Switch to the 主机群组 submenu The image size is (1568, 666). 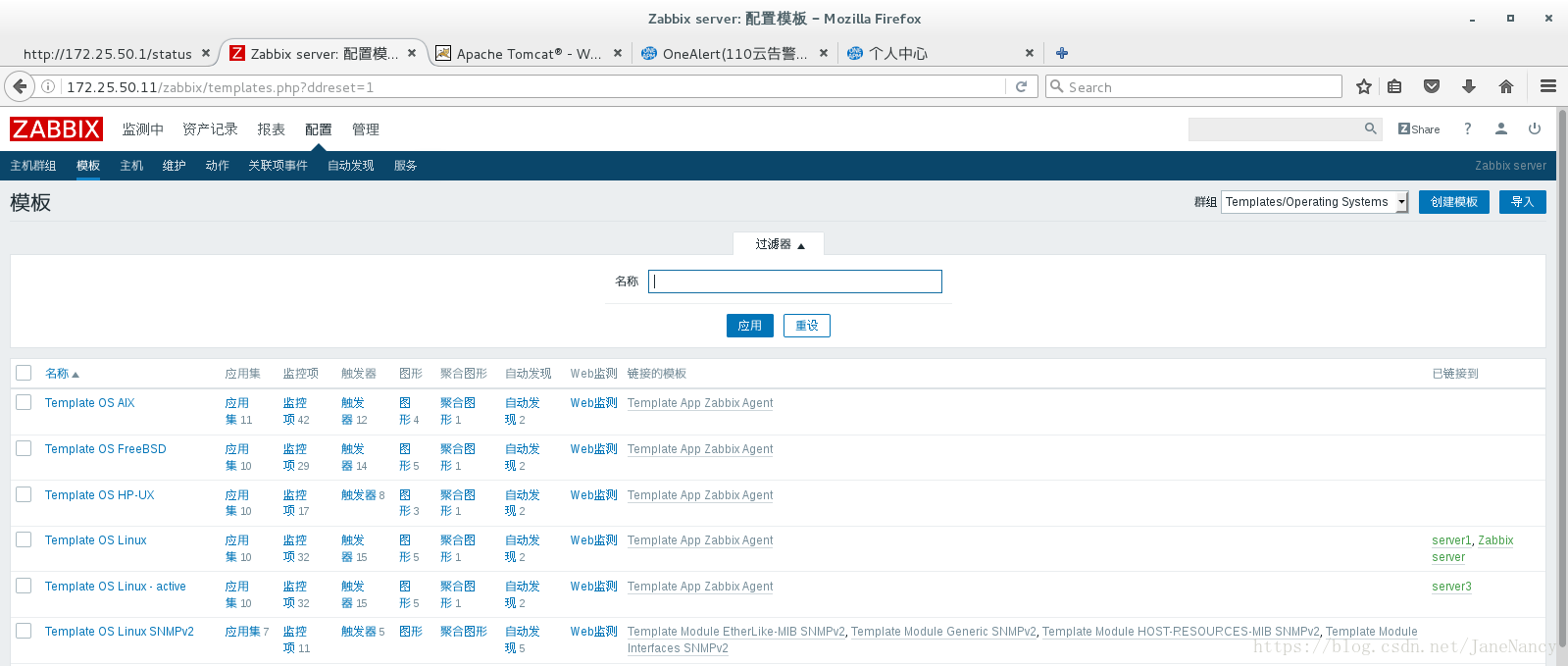click(x=33, y=166)
